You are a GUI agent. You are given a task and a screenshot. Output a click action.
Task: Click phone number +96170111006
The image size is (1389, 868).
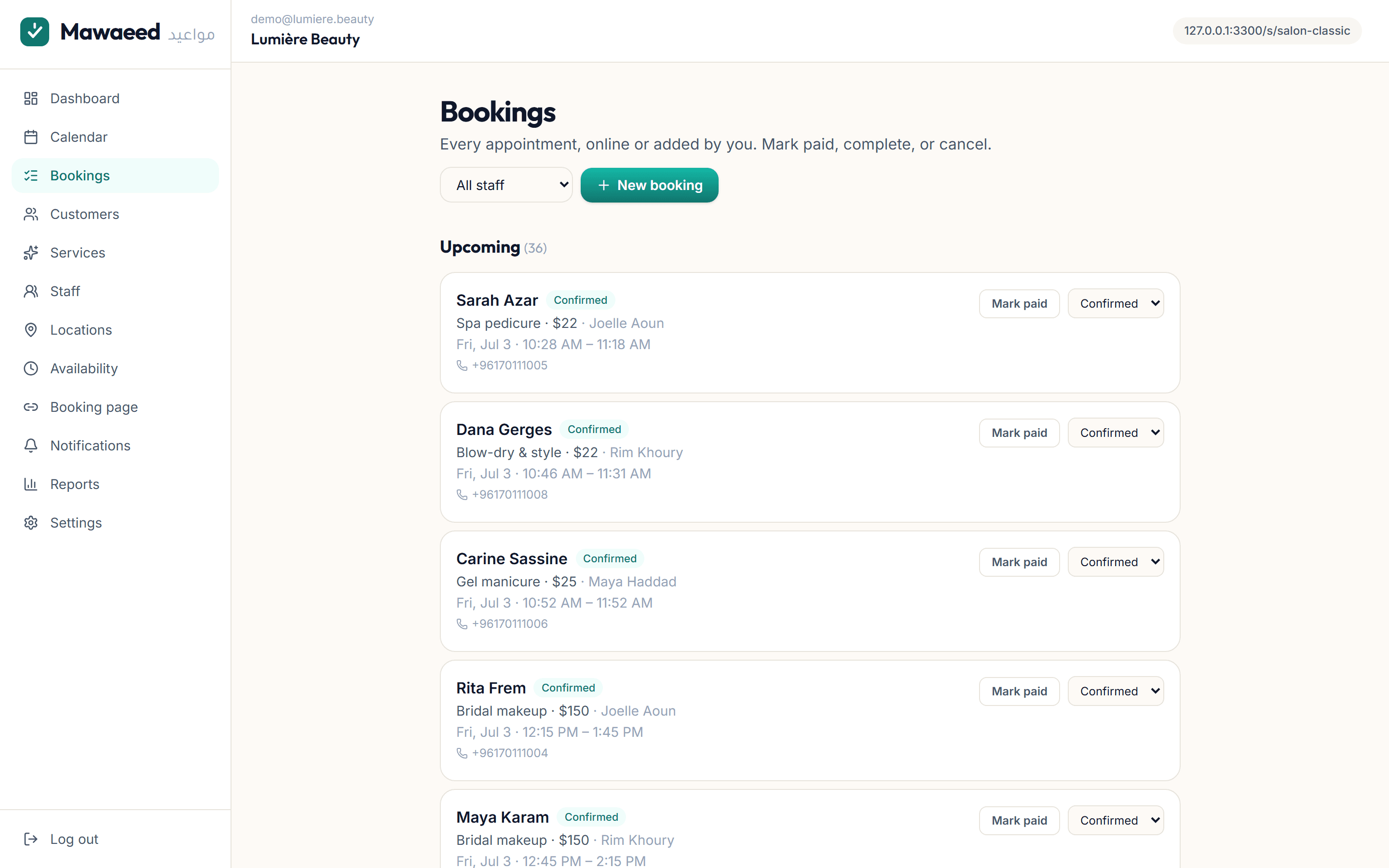(510, 624)
